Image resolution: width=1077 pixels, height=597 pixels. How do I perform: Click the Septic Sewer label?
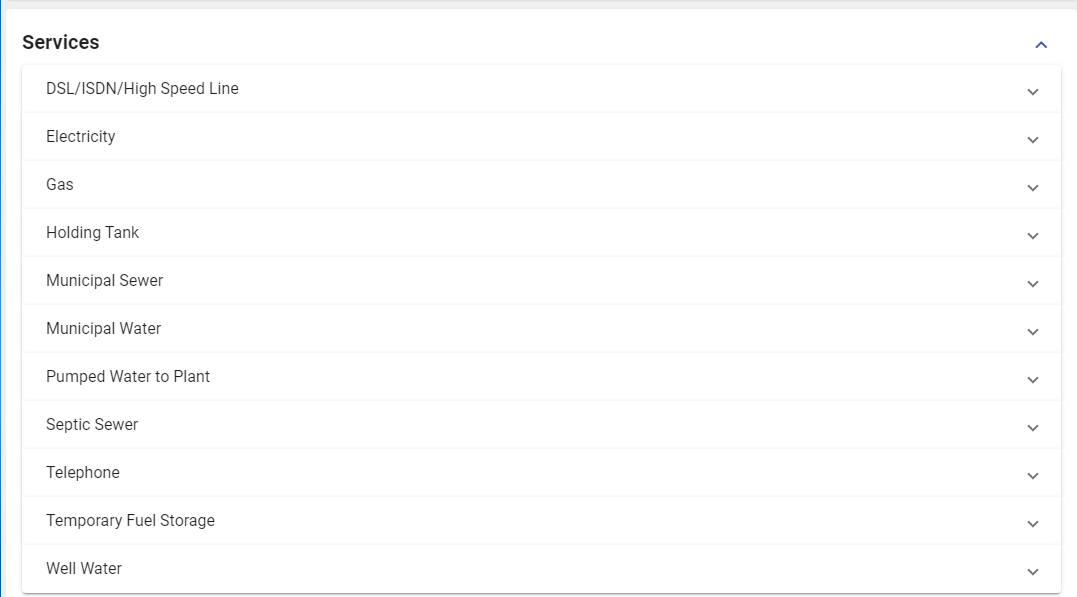[x=92, y=425]
